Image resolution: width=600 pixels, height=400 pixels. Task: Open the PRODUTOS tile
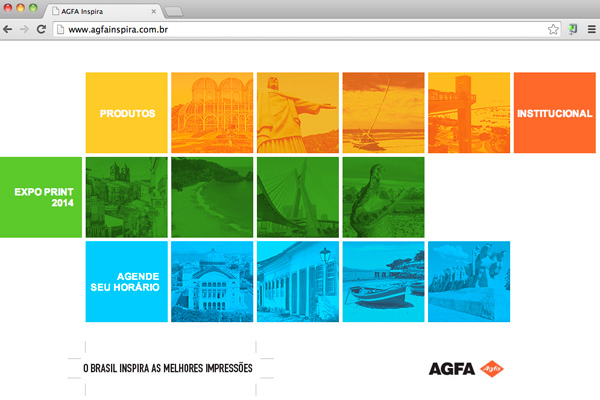(x=127, y=113)
